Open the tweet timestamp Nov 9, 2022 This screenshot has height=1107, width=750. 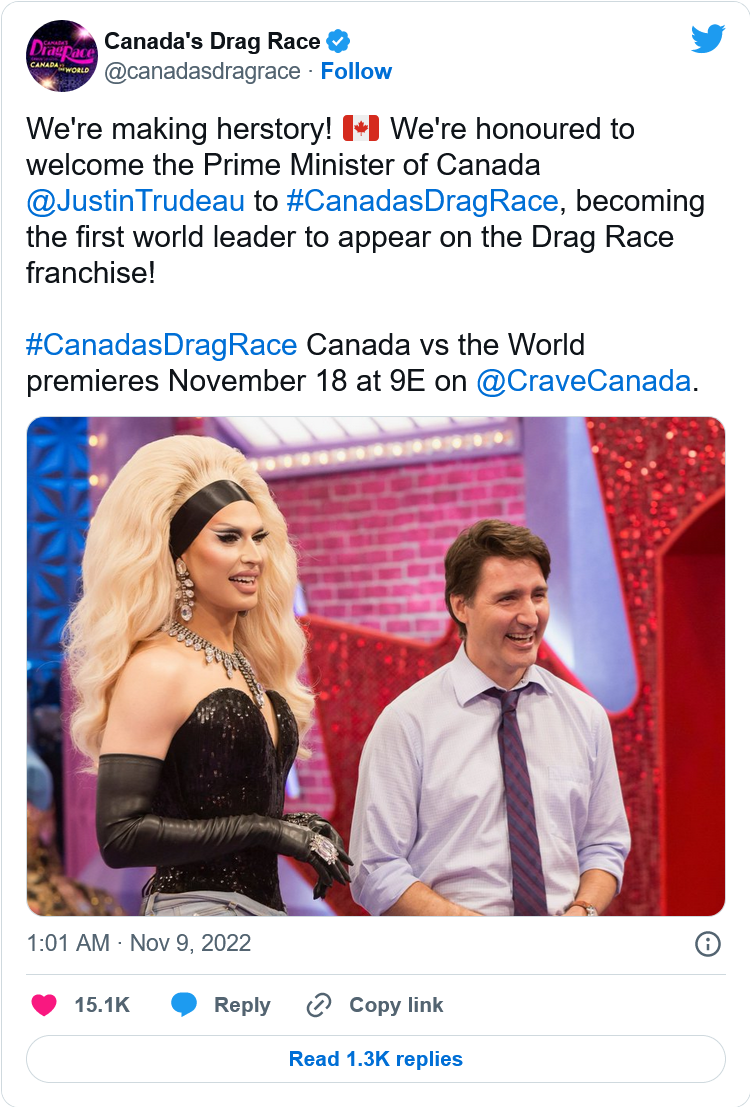point(138,943)
